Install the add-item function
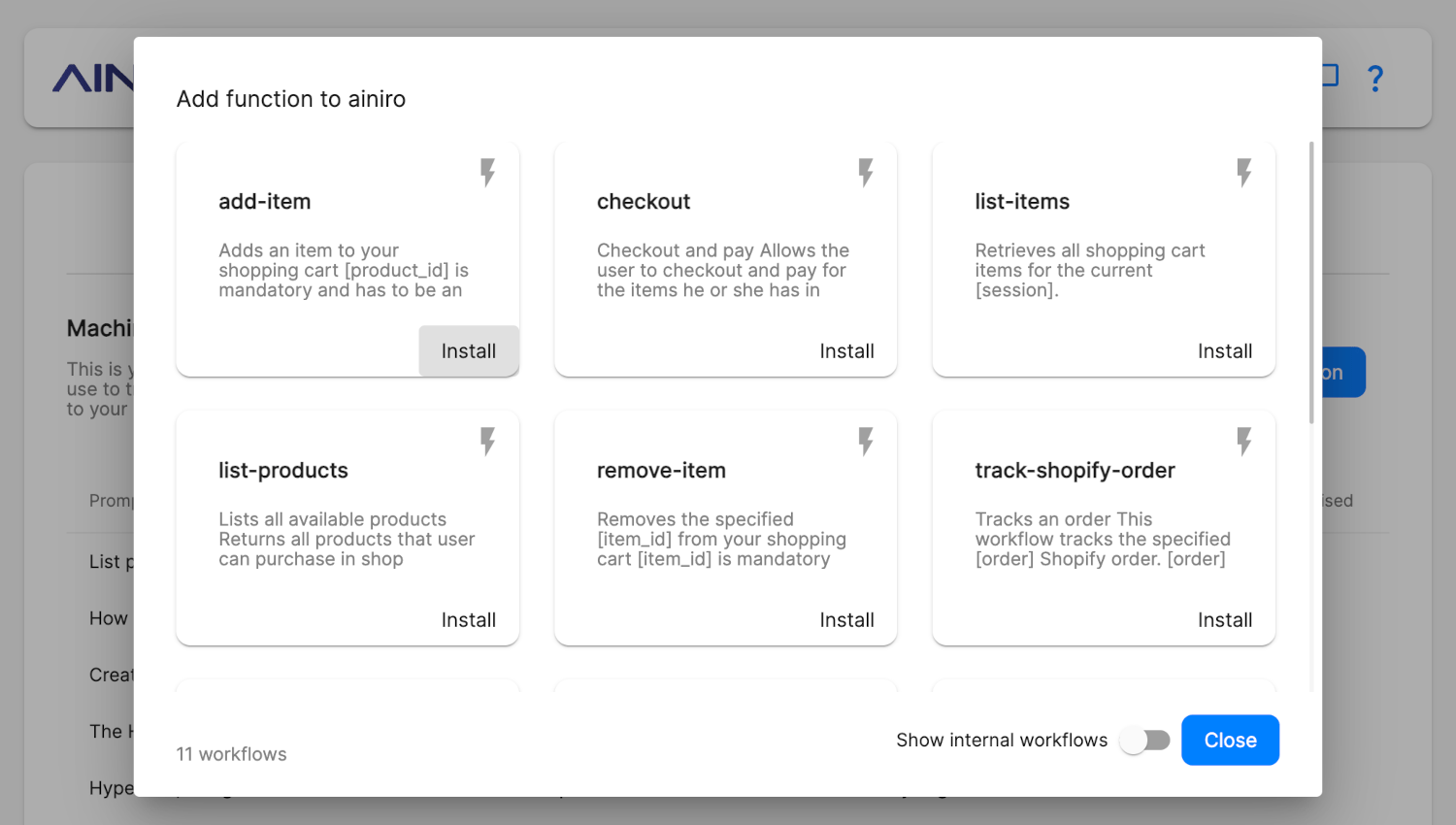This screenshot has height=825, width=1456. click(x=469, y=351)
